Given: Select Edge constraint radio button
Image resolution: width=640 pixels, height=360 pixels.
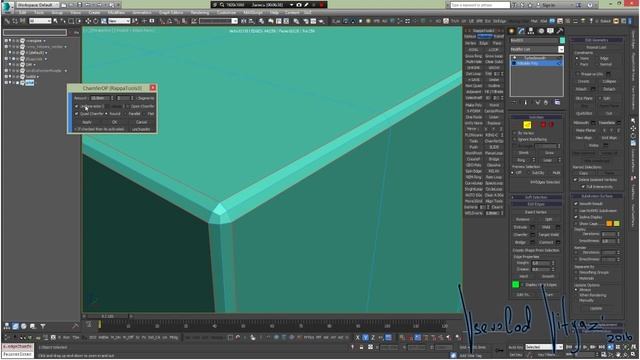Looking at the screenshot, I should point(598,58).
